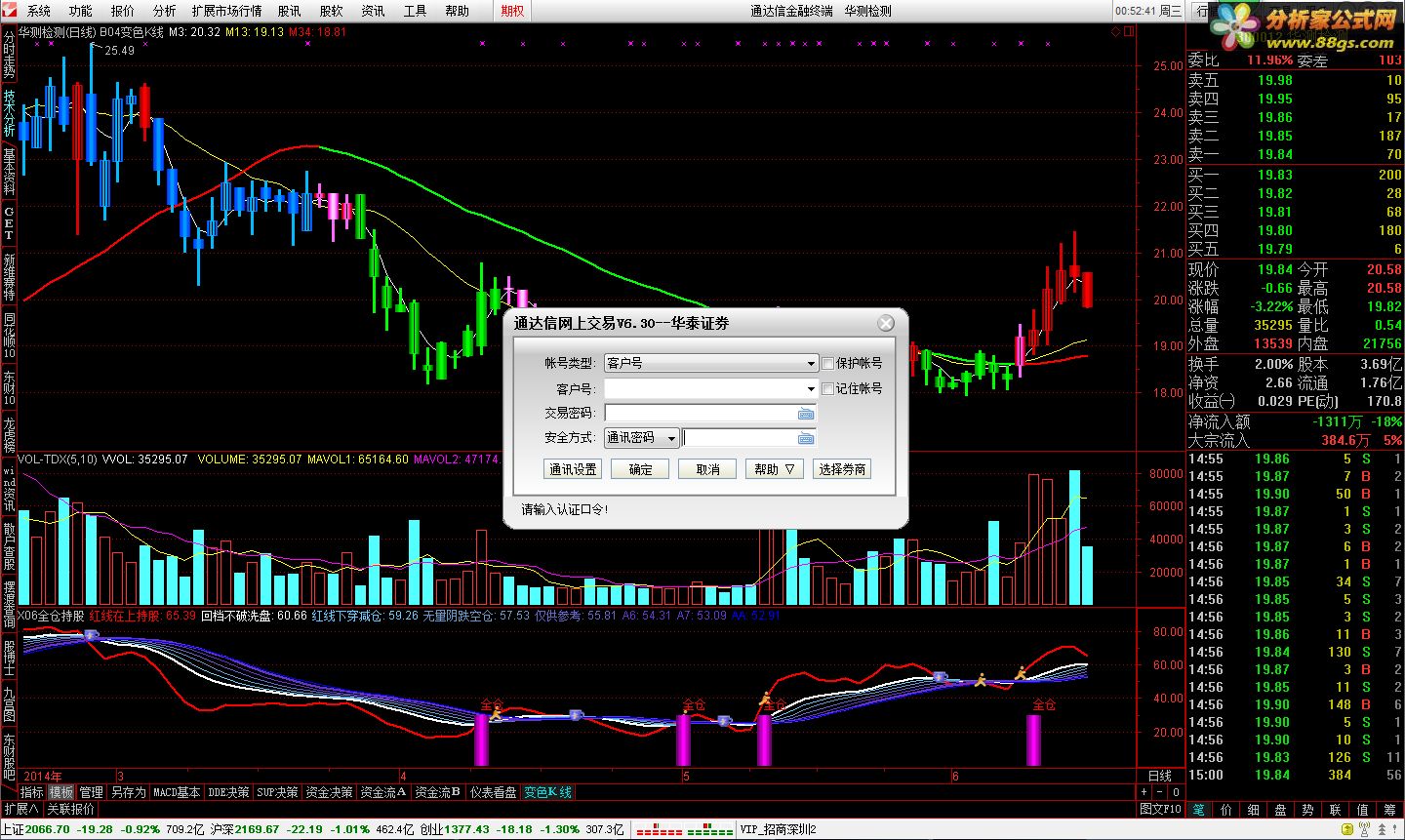Screen dimensions: 1405x840
Task: Click the 确定 button in login dialog
Action: pos(640,469)
